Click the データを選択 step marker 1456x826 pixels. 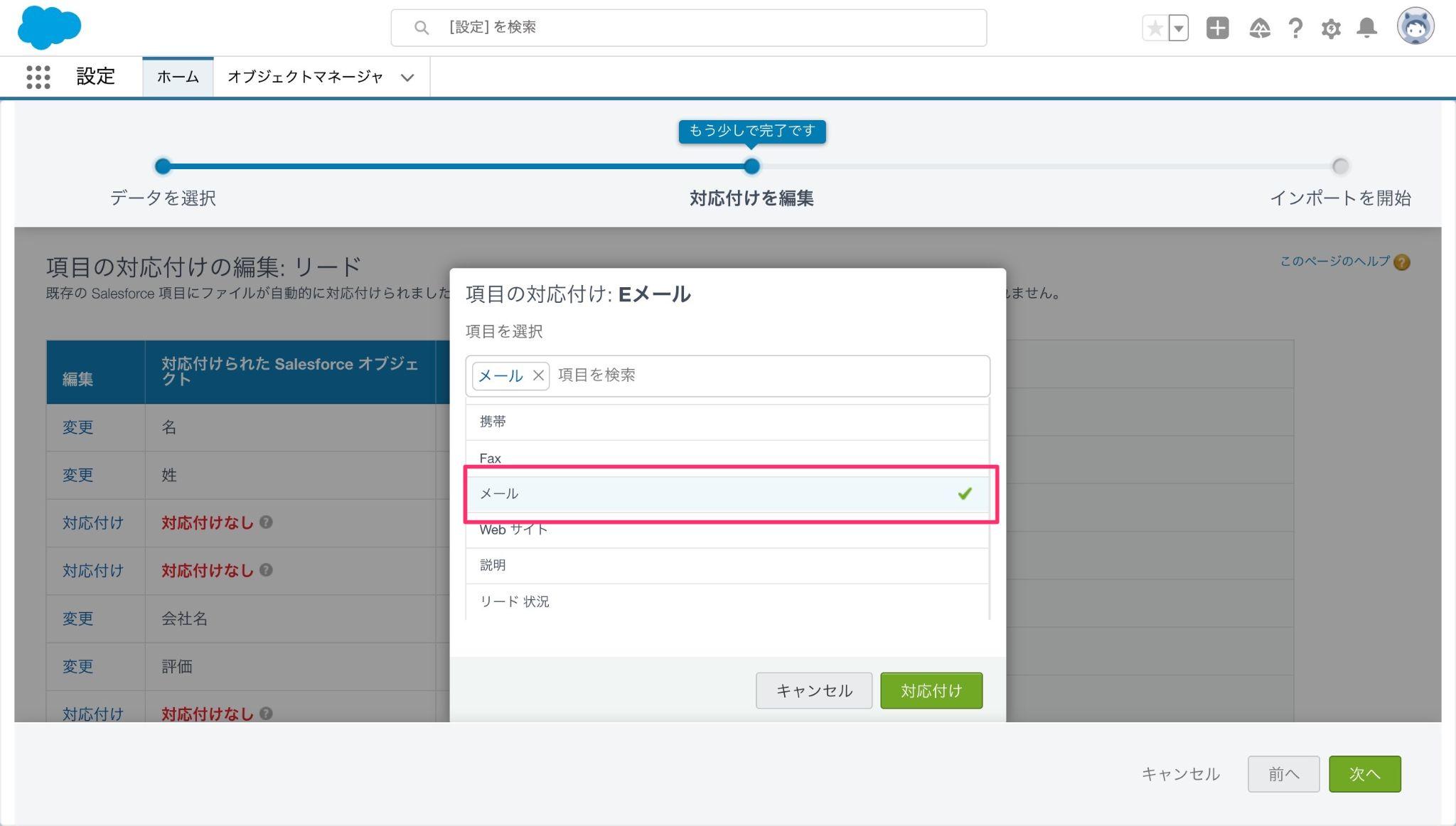[x=163, y=166]
